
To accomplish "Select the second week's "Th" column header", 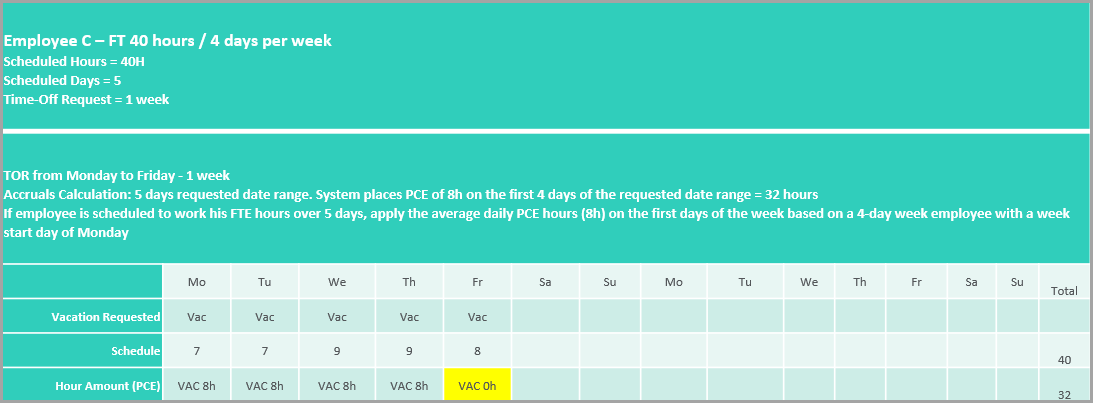I will click(860, 282).
